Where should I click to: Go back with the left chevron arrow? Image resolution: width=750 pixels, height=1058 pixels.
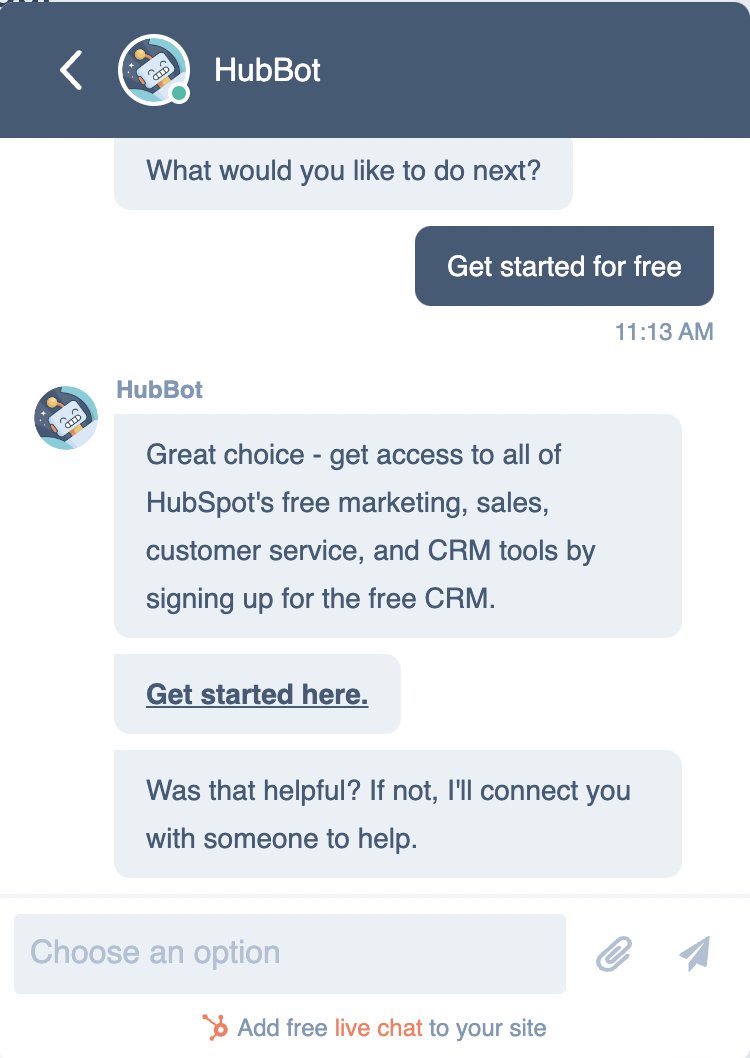(x=69, y=70)
